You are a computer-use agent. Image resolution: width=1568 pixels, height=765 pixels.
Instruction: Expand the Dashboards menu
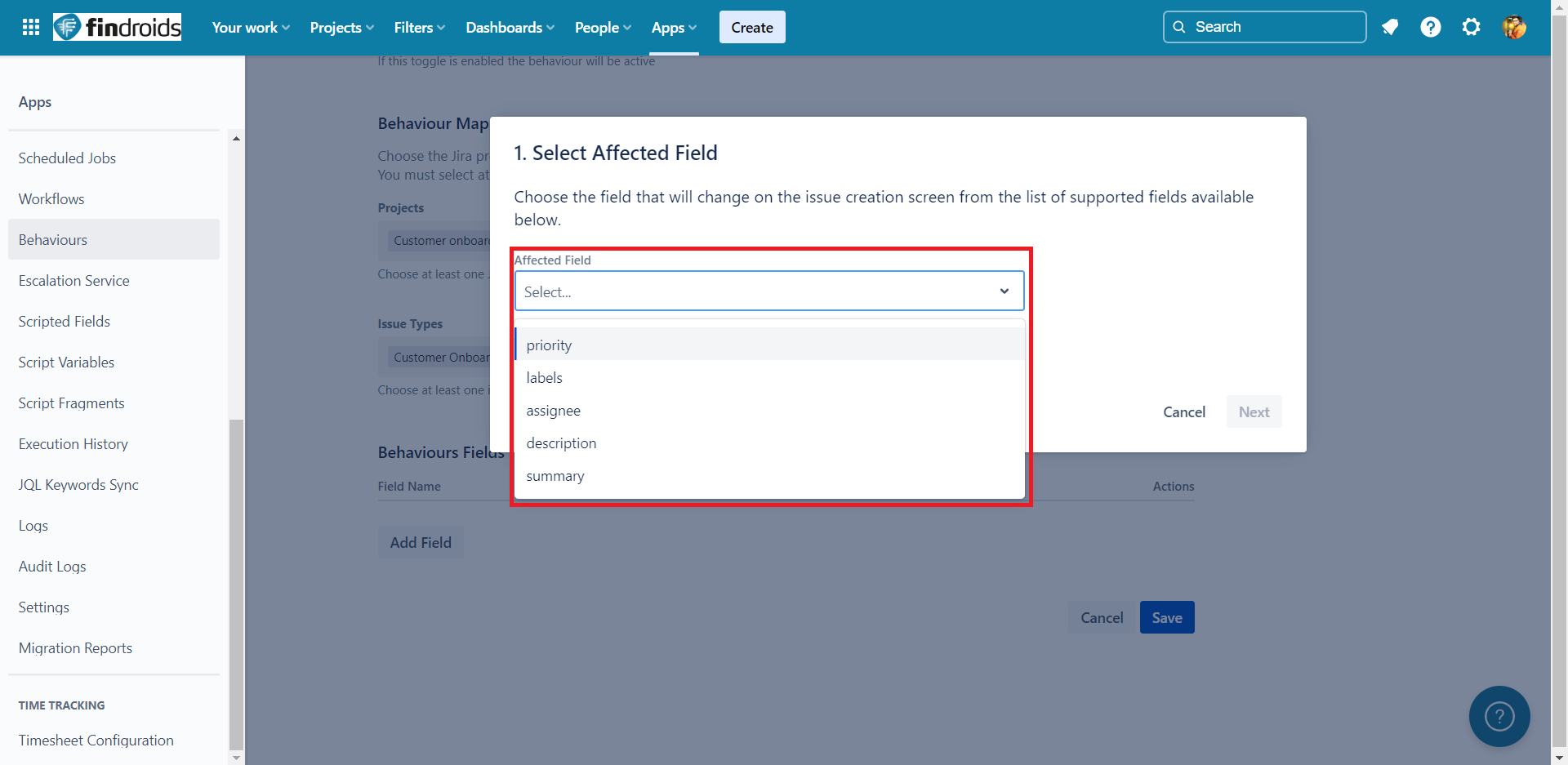(510, 27)
